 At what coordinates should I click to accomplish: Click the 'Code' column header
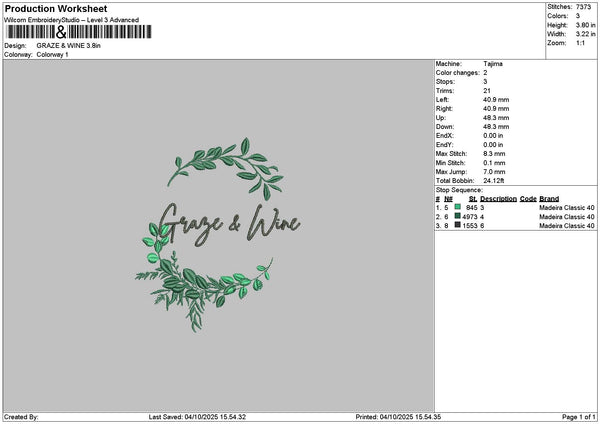point(528,199)
